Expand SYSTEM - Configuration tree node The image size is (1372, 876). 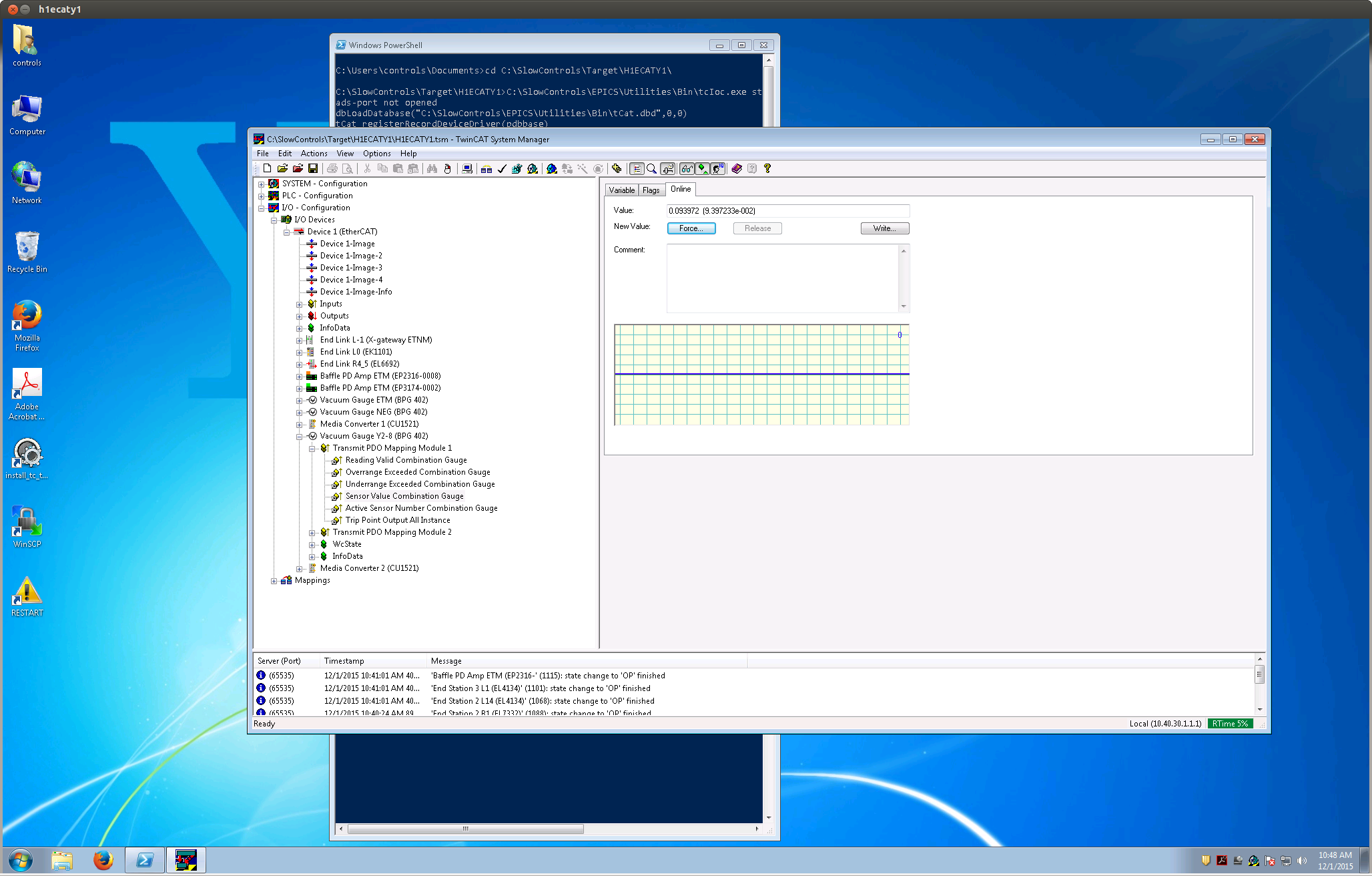click(262, 184)
